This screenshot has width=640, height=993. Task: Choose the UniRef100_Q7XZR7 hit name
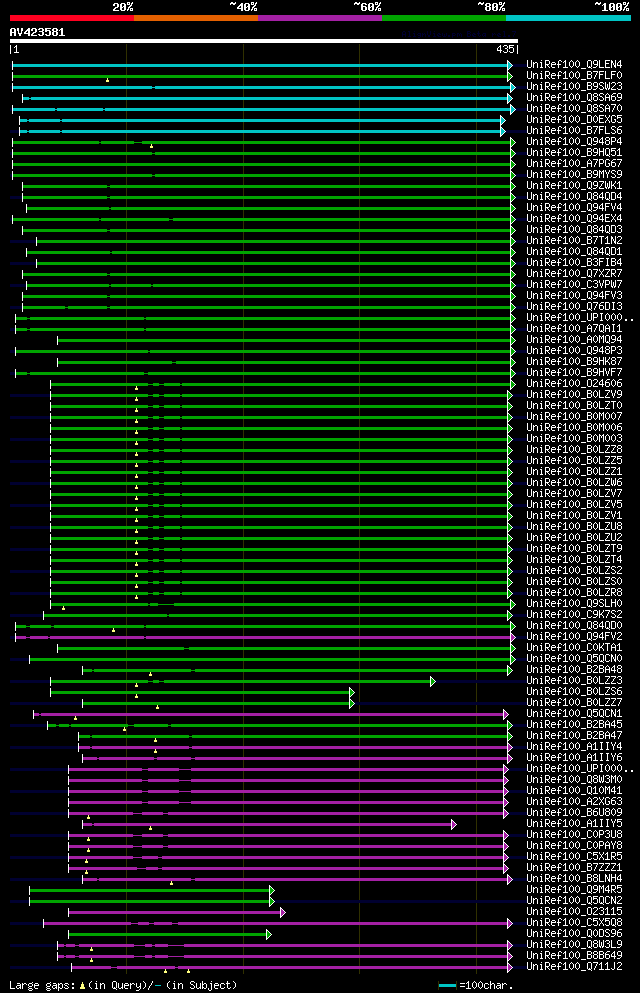574,274
